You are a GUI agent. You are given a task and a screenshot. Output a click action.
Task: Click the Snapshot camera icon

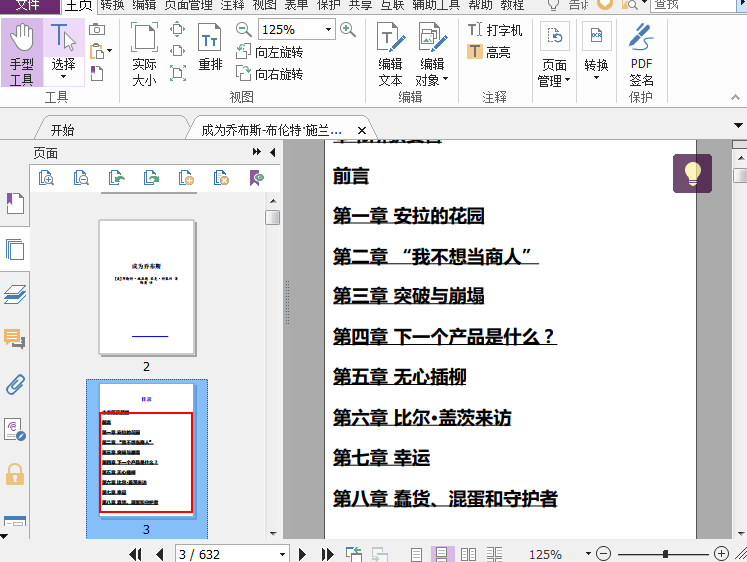[97, 30]
